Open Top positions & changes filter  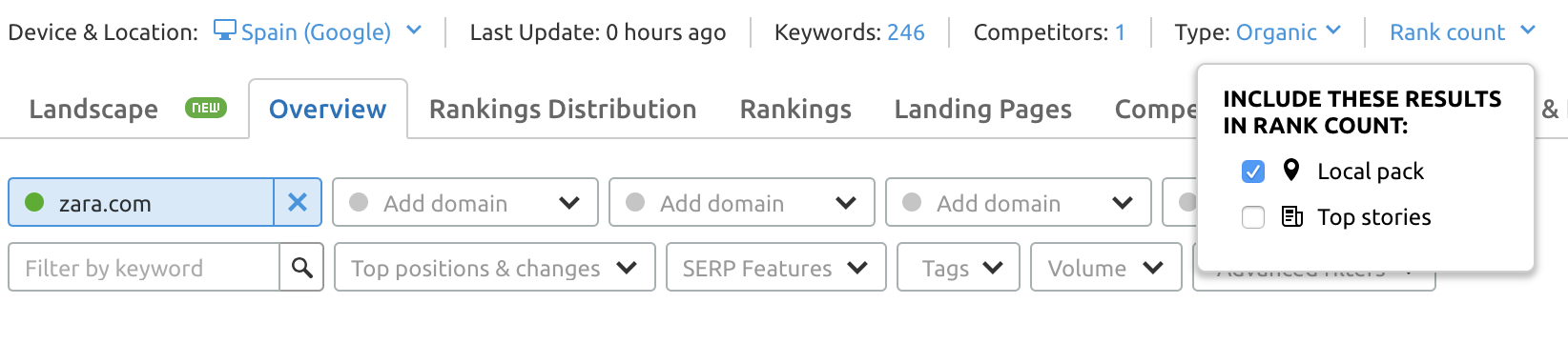pos(494,267)
